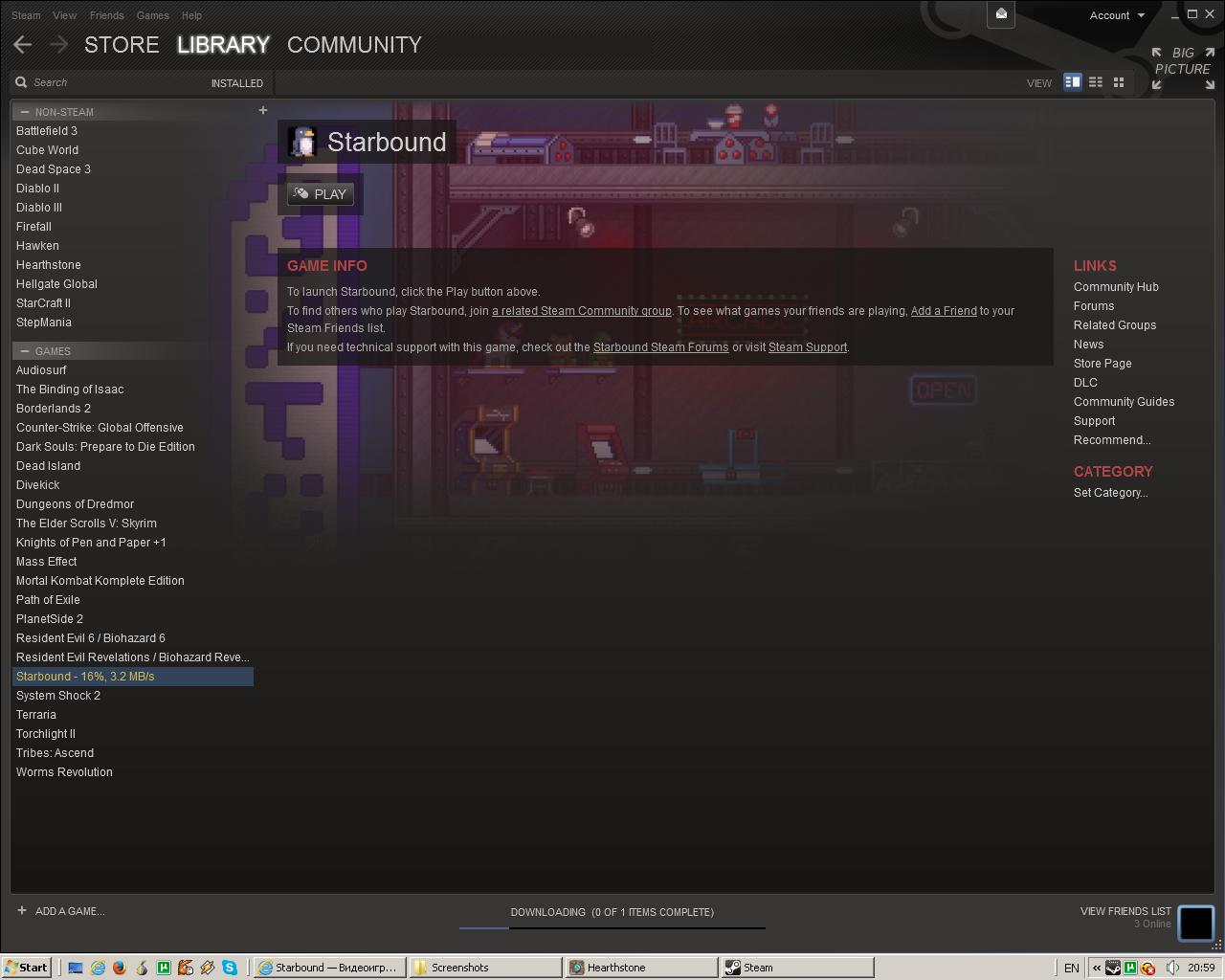The height and width of the screenshot is (980, 1225).
Task: Click the EN language indicator
Action: (1072, 968)
